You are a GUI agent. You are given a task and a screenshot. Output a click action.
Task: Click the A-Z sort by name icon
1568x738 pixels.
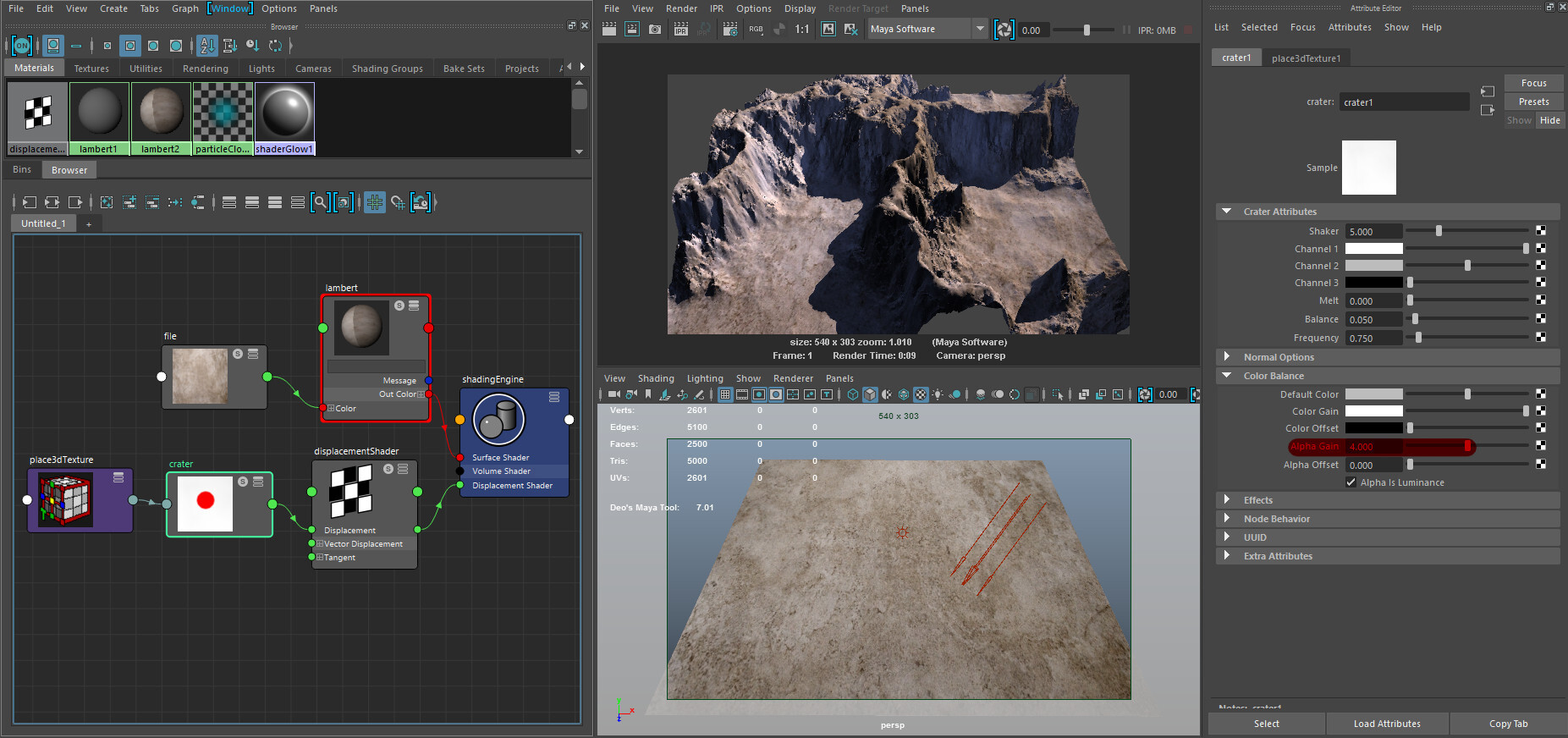pos(206,46)
